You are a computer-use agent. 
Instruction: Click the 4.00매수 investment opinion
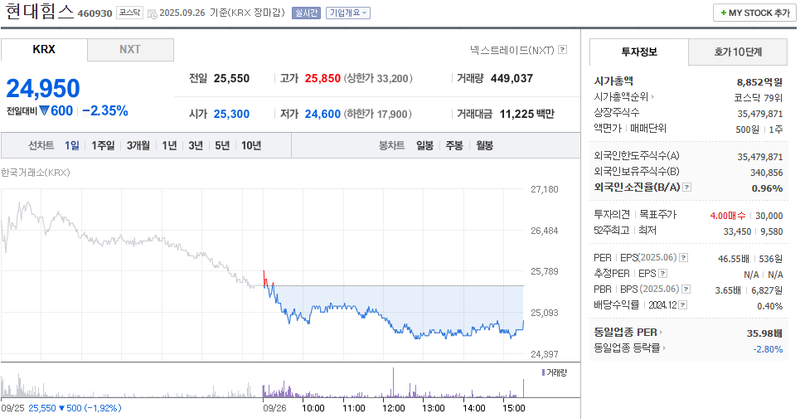click(727, 216)
